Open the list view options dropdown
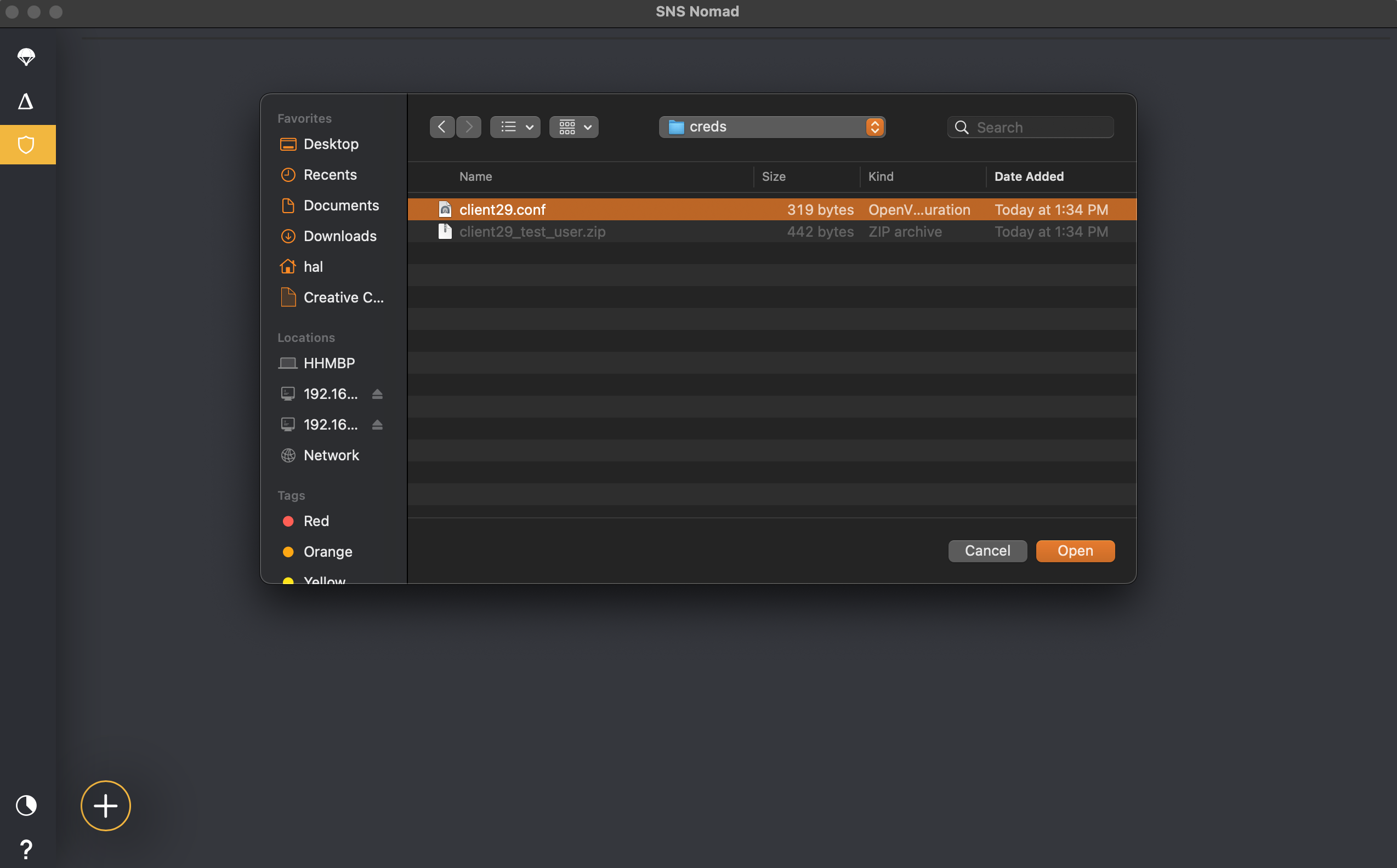 [515, 127]
